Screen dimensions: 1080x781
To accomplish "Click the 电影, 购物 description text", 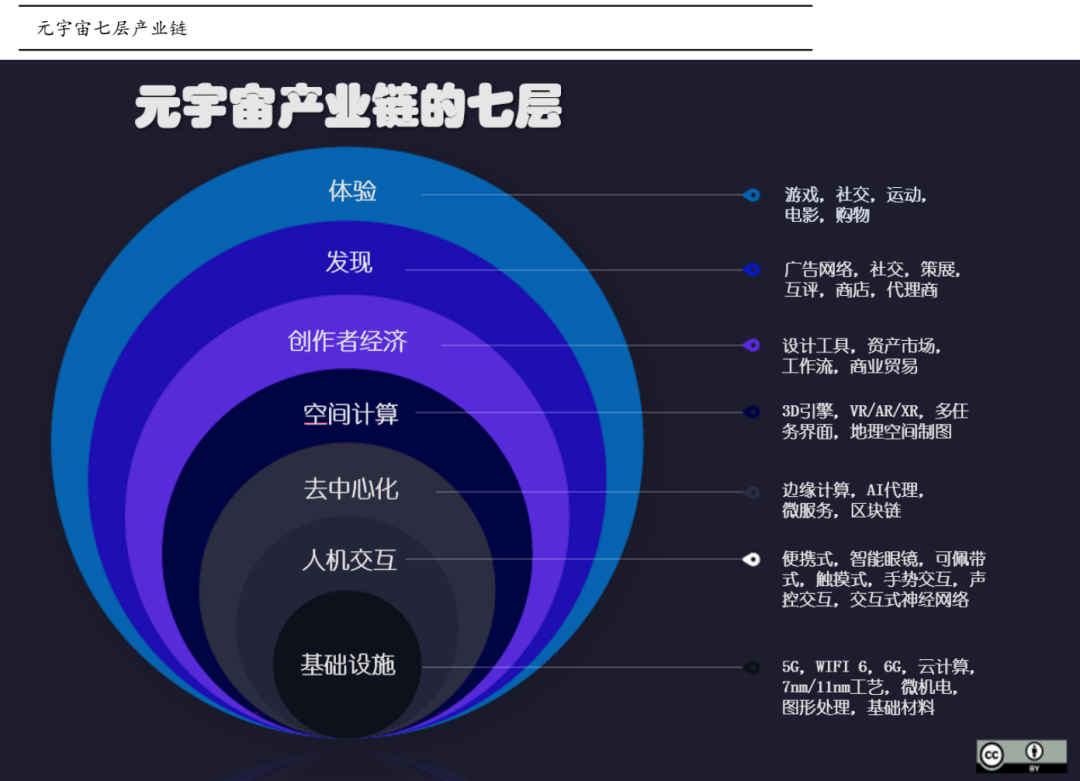I will (x=826, y=215).
